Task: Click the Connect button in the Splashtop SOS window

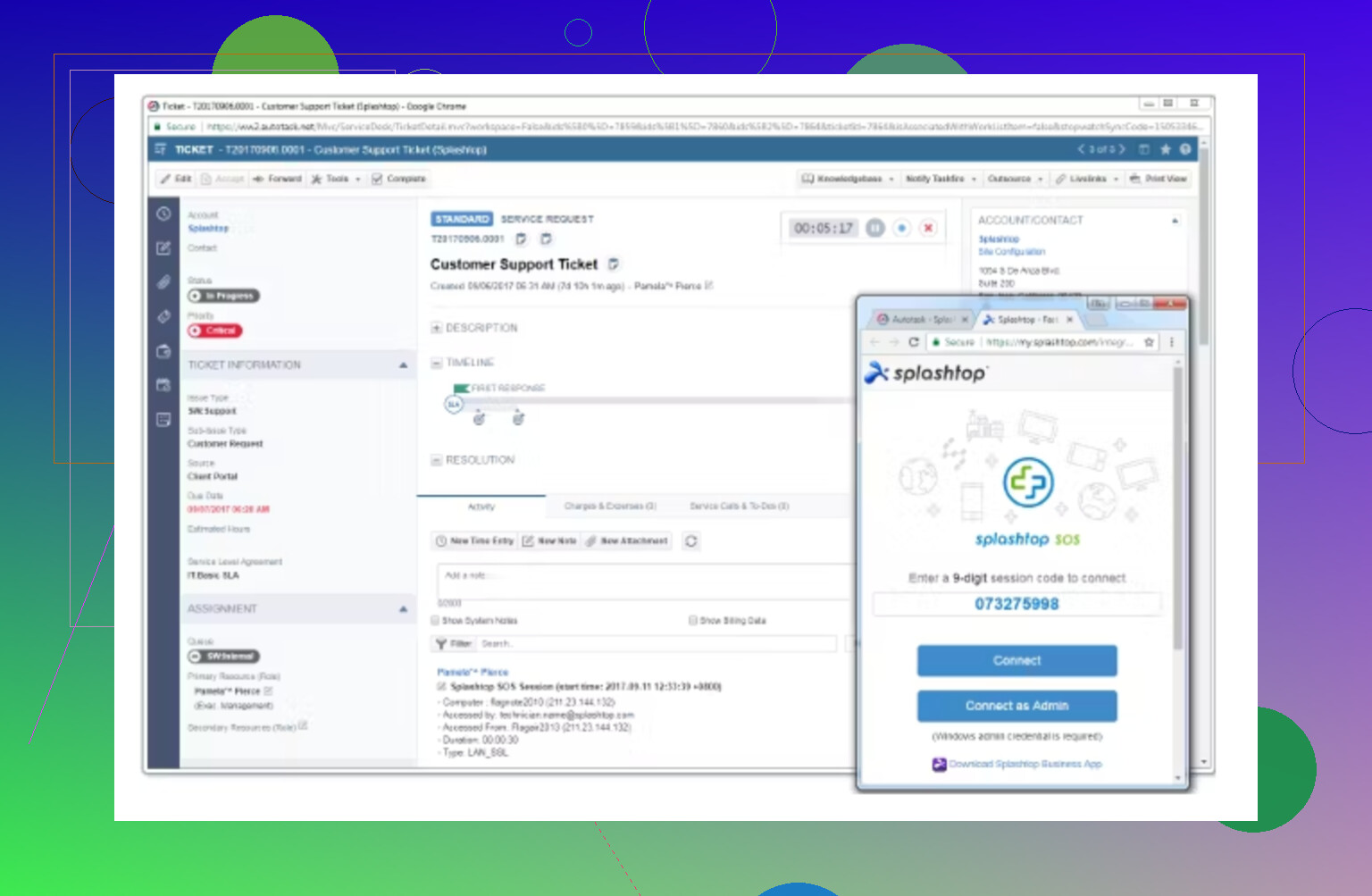Action: click(x=1016, y=661)
